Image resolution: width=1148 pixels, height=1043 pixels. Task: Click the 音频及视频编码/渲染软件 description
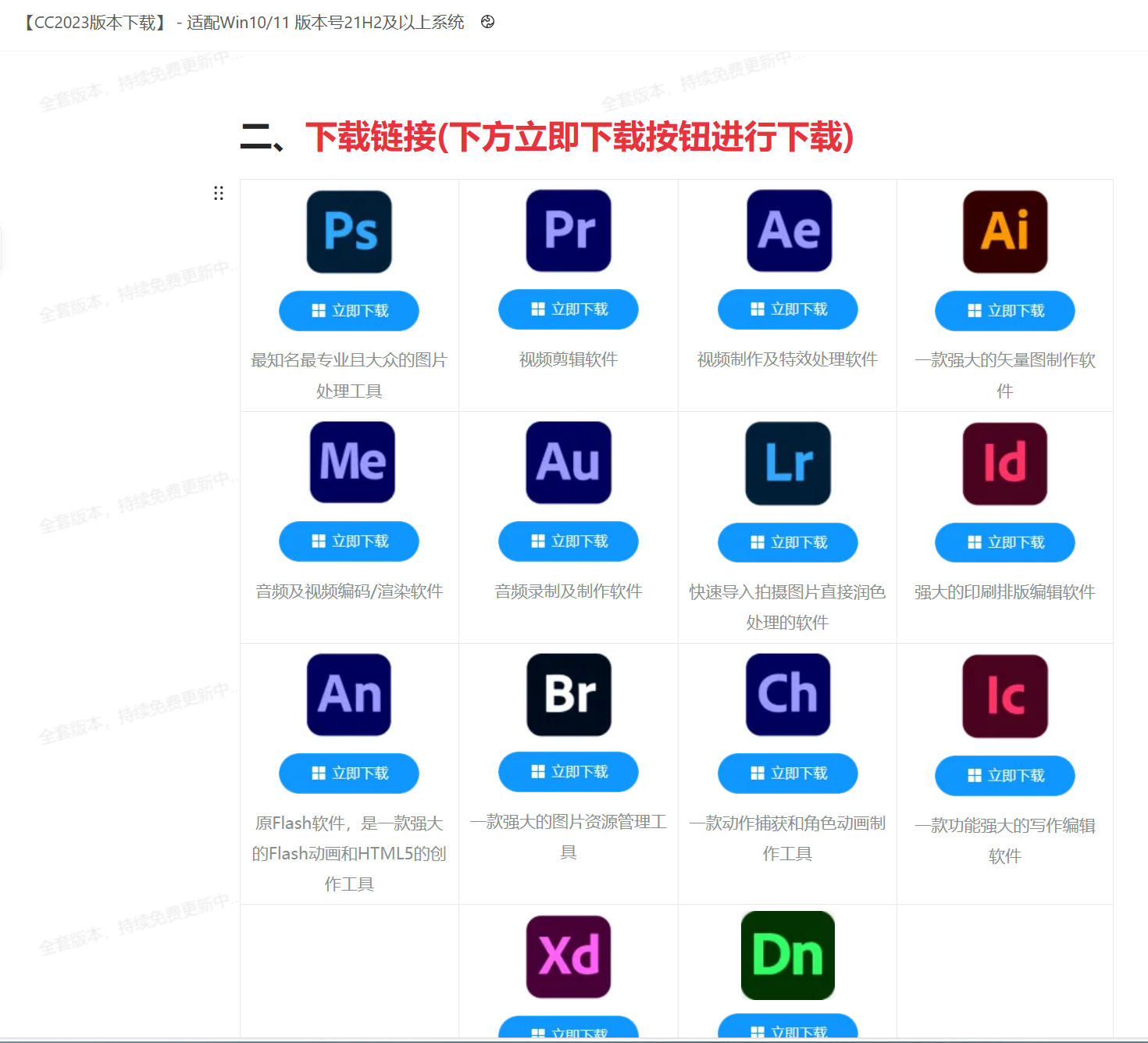[349, 591]
